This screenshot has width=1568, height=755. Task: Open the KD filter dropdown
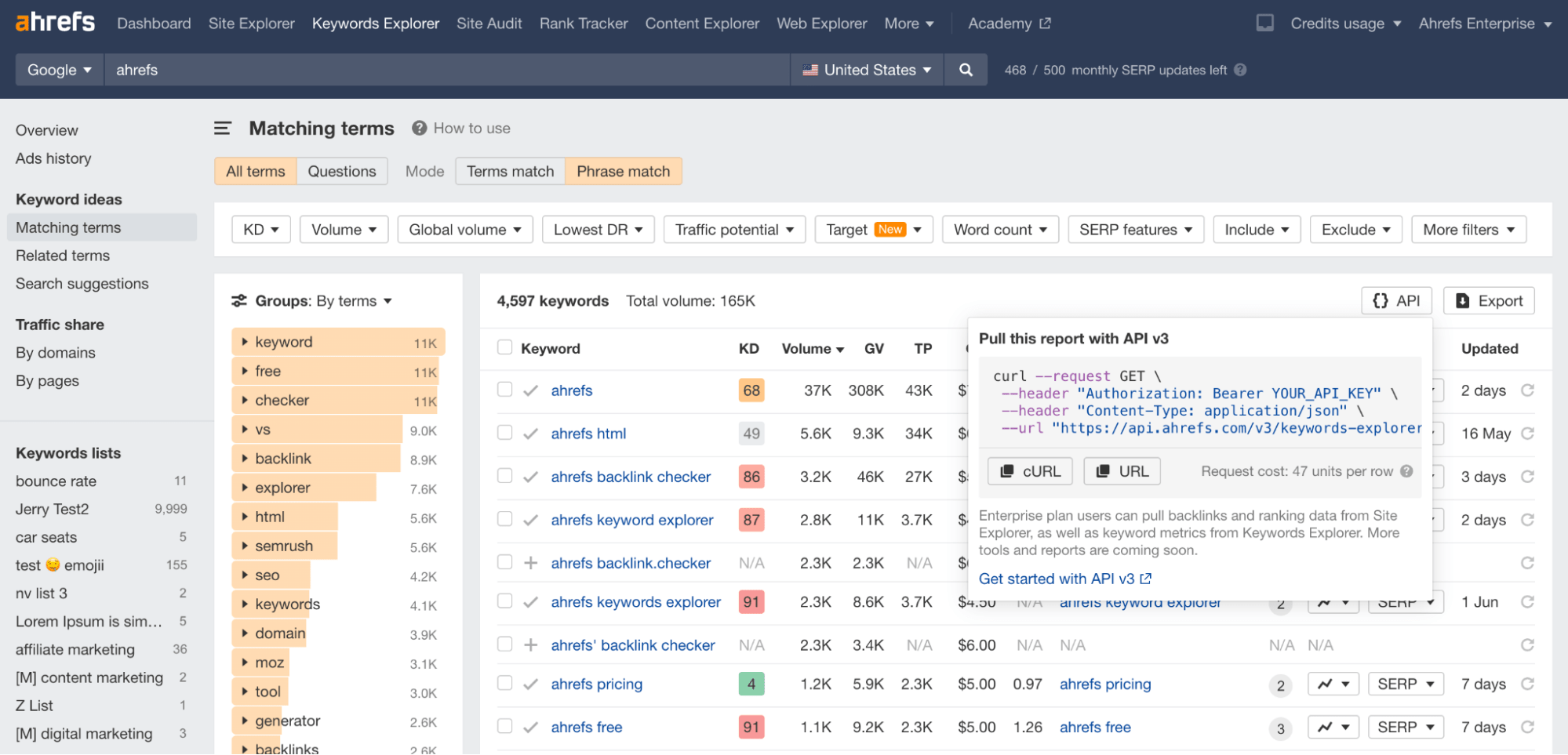pos(260,229)
